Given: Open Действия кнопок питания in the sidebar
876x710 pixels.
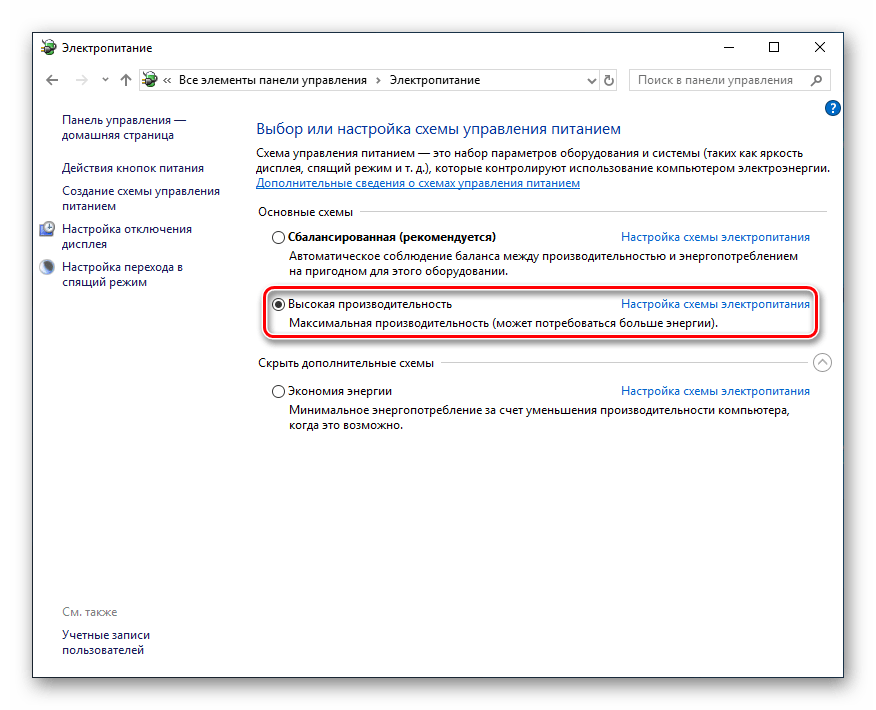Looking at the screenshot, I should (x=132, y=169).
